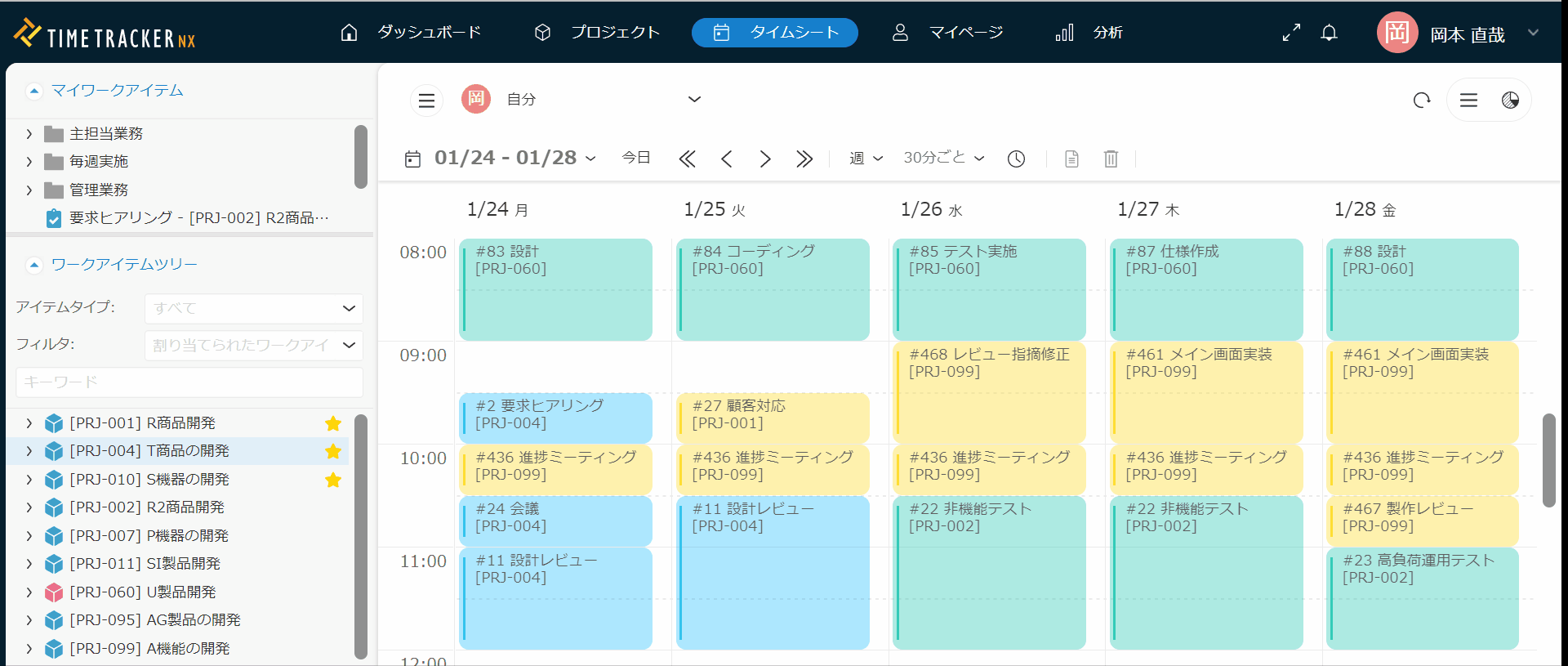The image size is (1568, 666).
Task: Expand the 主担当業務 folder
Action: [x=29, y=134]
